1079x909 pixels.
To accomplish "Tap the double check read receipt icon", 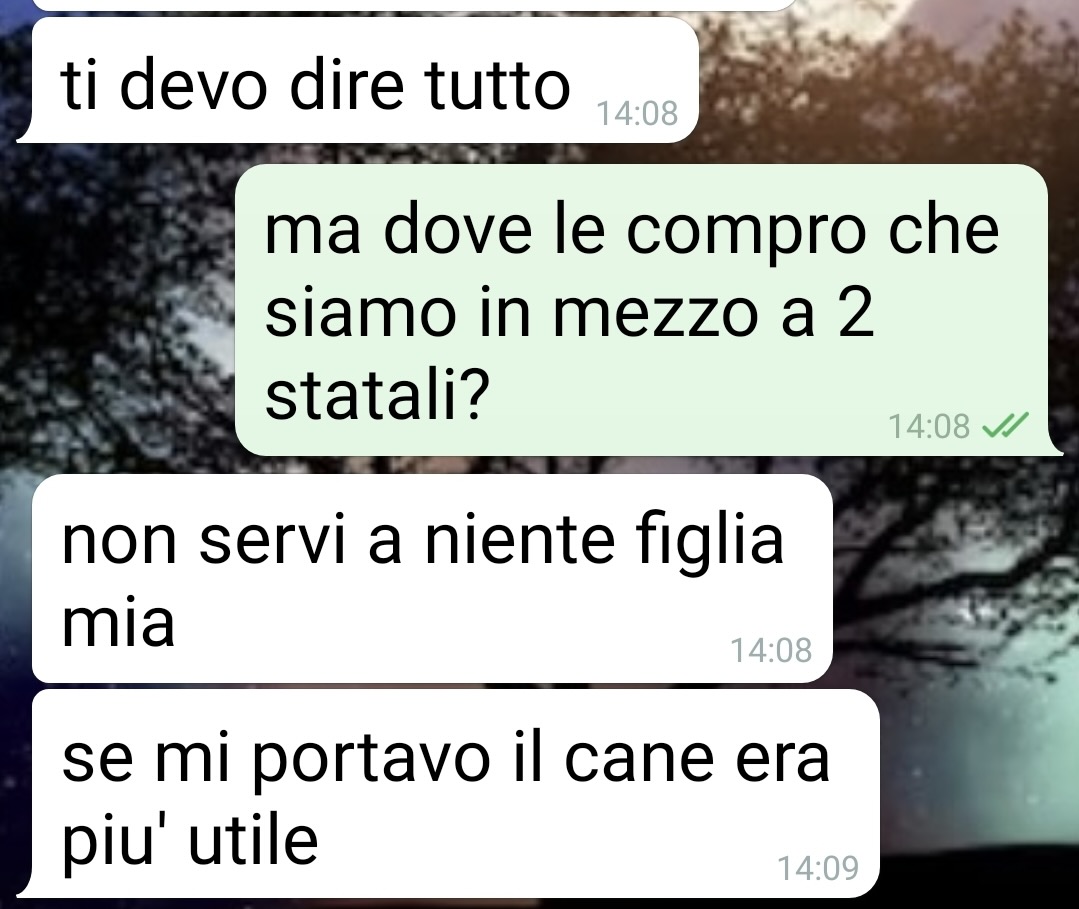I will [x=1005, y=425].
